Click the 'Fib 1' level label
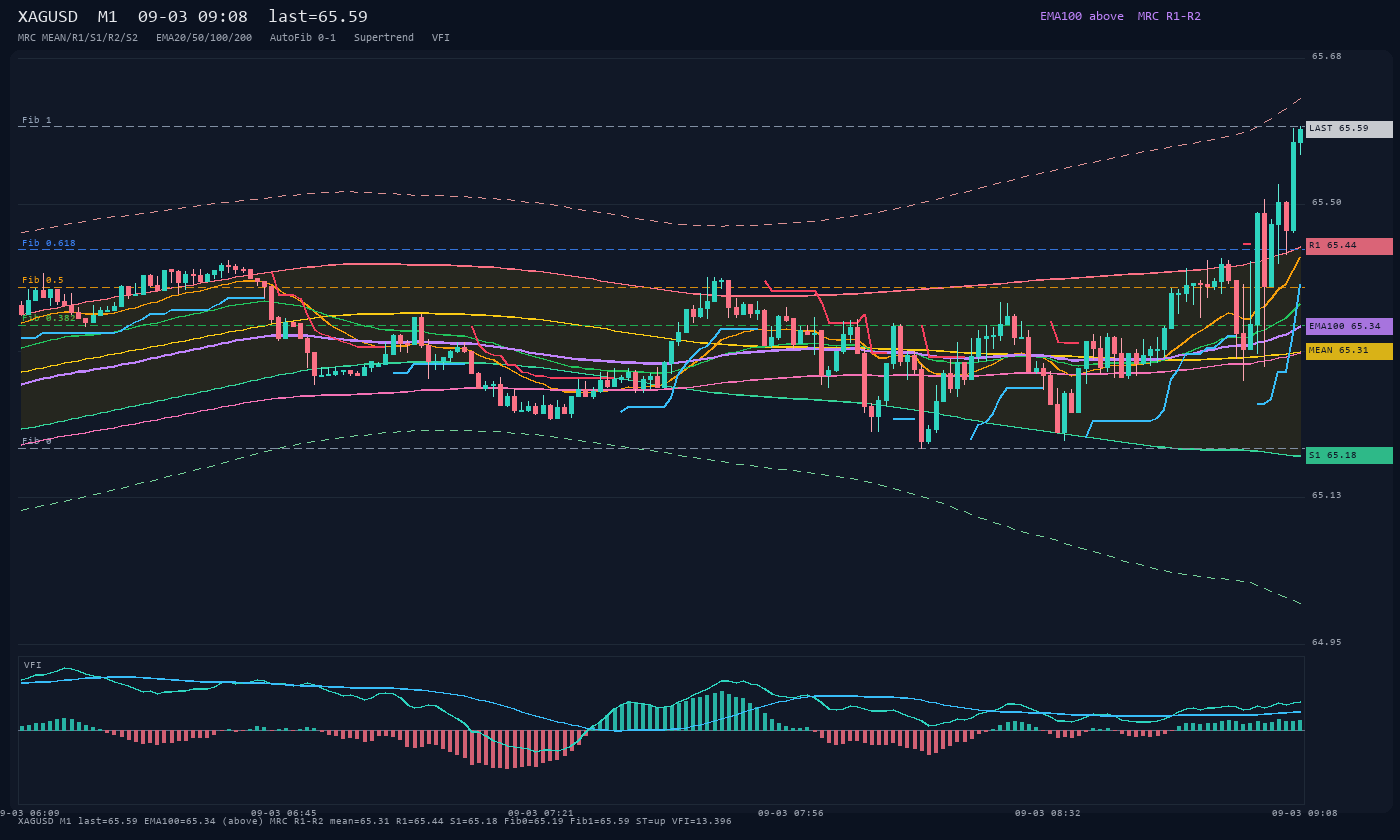The height and width of the screenshot is (840, 1400). coord(37,120)
